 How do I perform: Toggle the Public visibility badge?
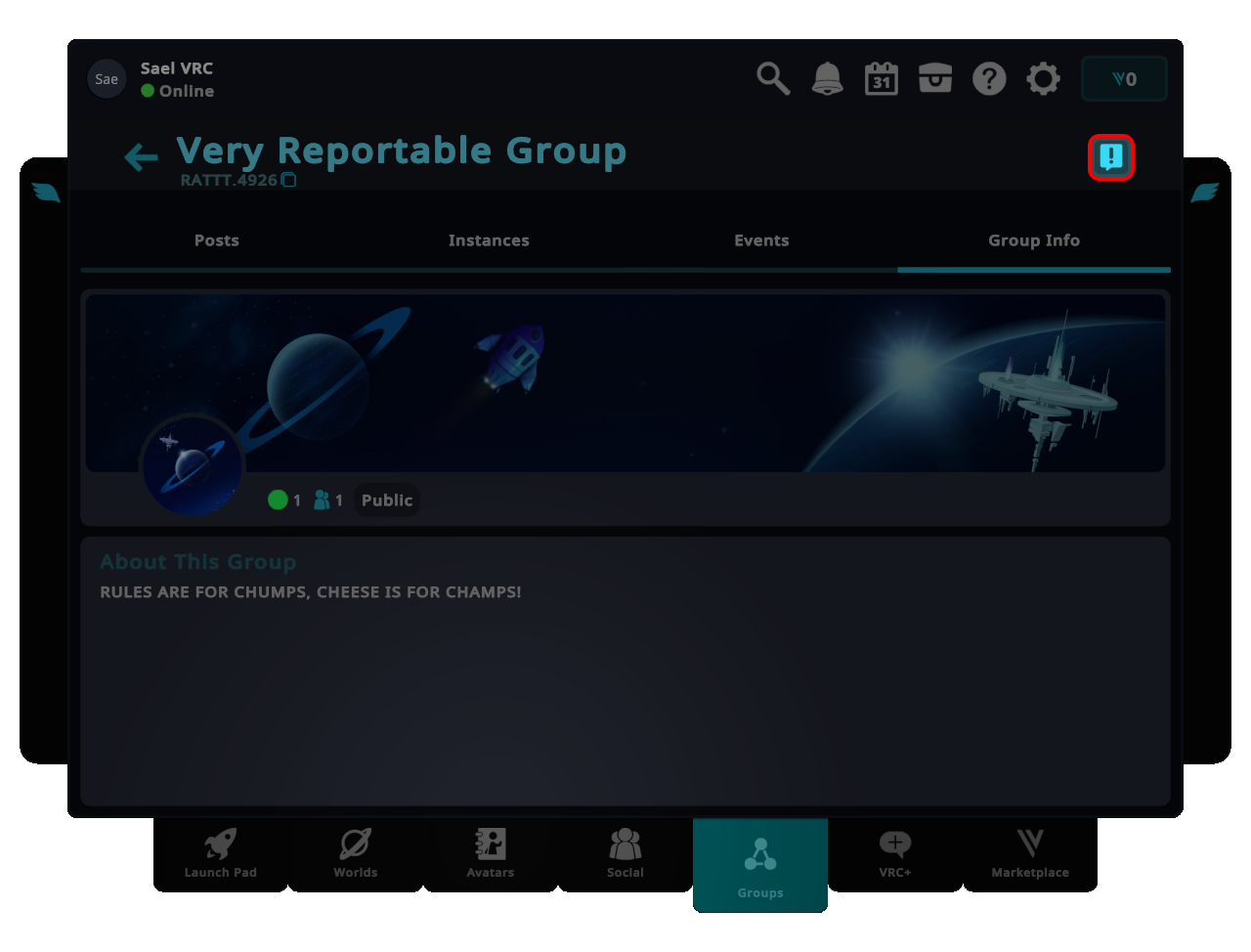tap(386, 499)
